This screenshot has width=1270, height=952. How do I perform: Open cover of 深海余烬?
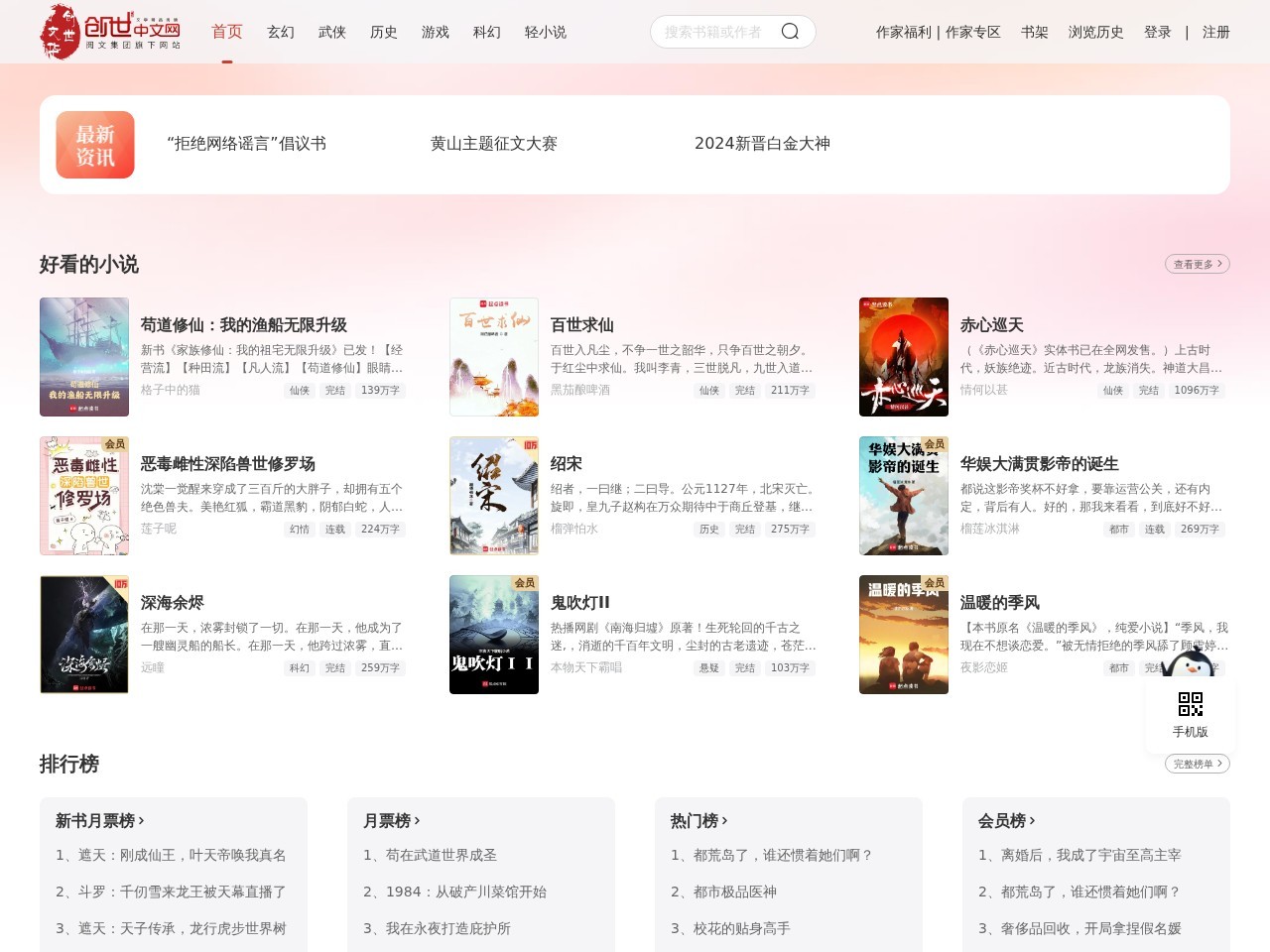pos(84,635)
